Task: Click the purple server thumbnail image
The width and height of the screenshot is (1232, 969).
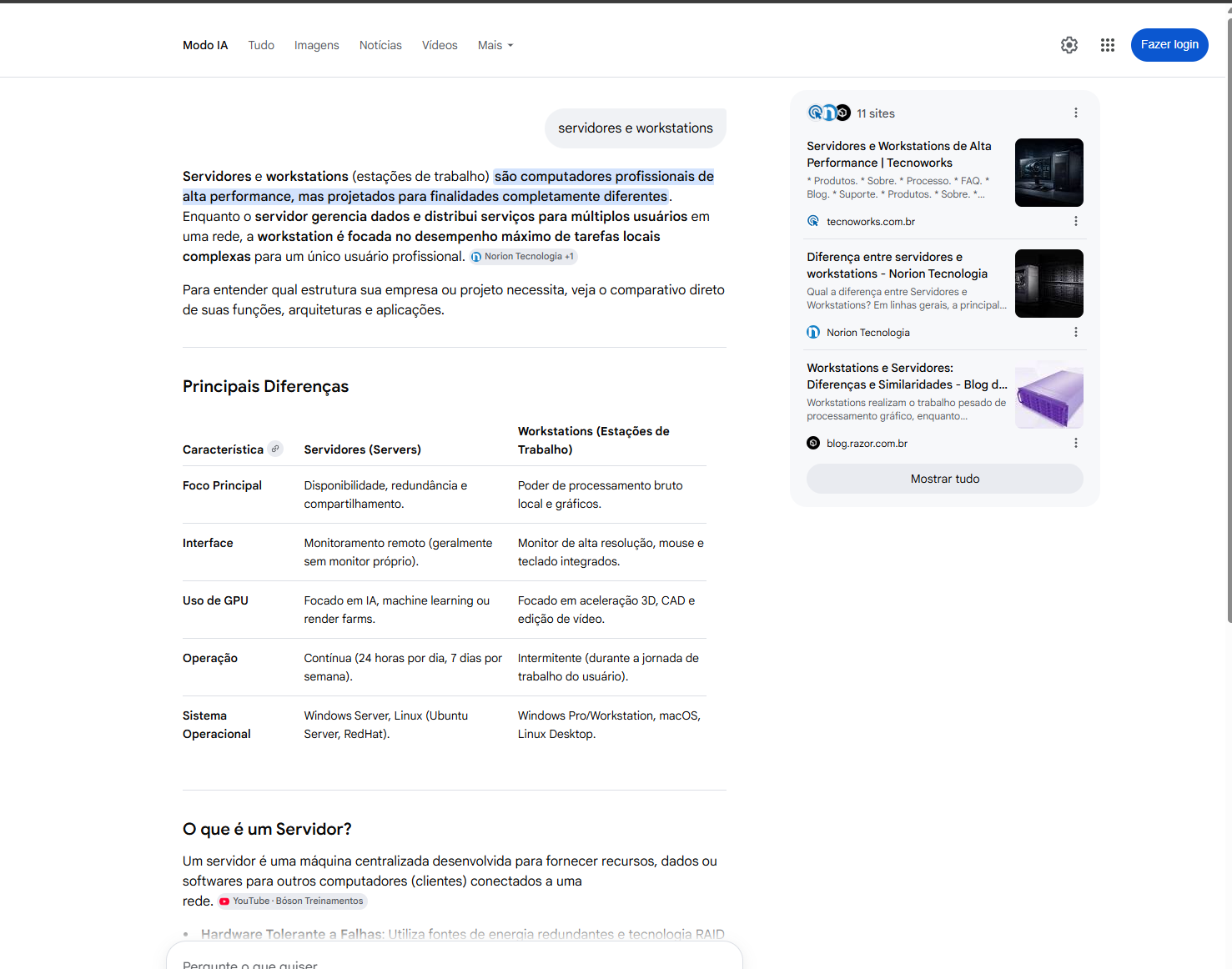Action: [x=1049, y=394]
